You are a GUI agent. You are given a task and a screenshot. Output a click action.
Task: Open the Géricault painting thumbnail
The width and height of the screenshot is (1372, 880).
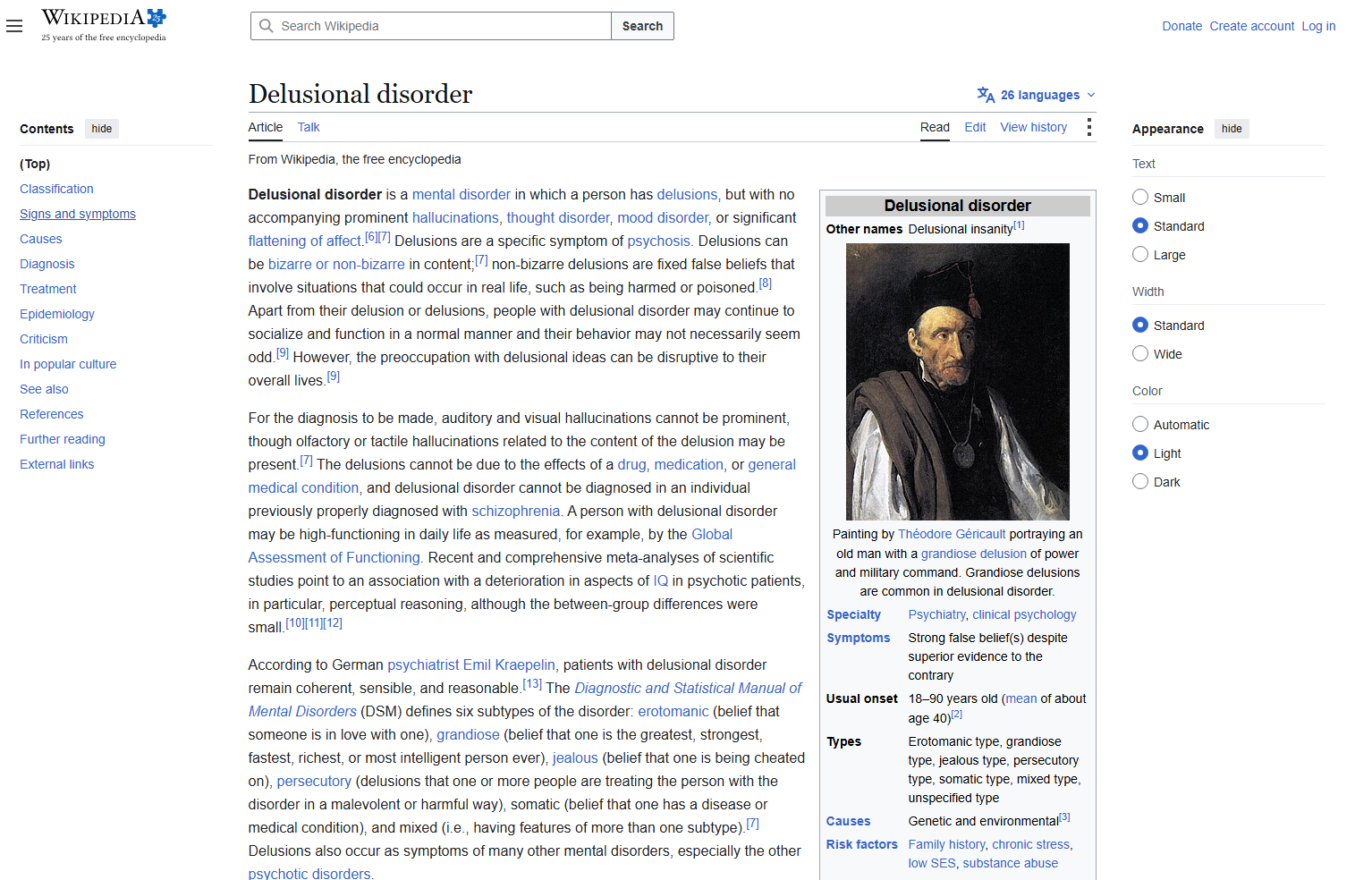tap(958, 382)
